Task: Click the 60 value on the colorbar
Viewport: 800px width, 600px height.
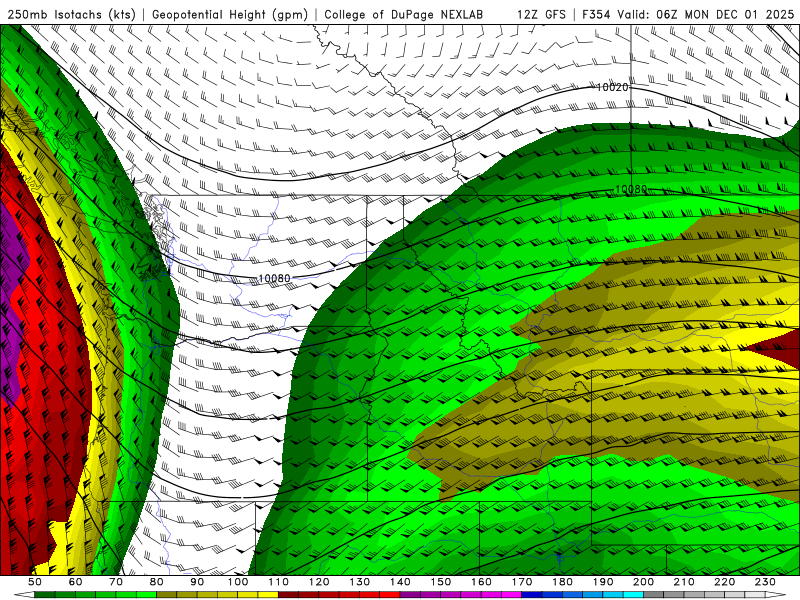Action: pyautogui.click(x=75, y=582)
